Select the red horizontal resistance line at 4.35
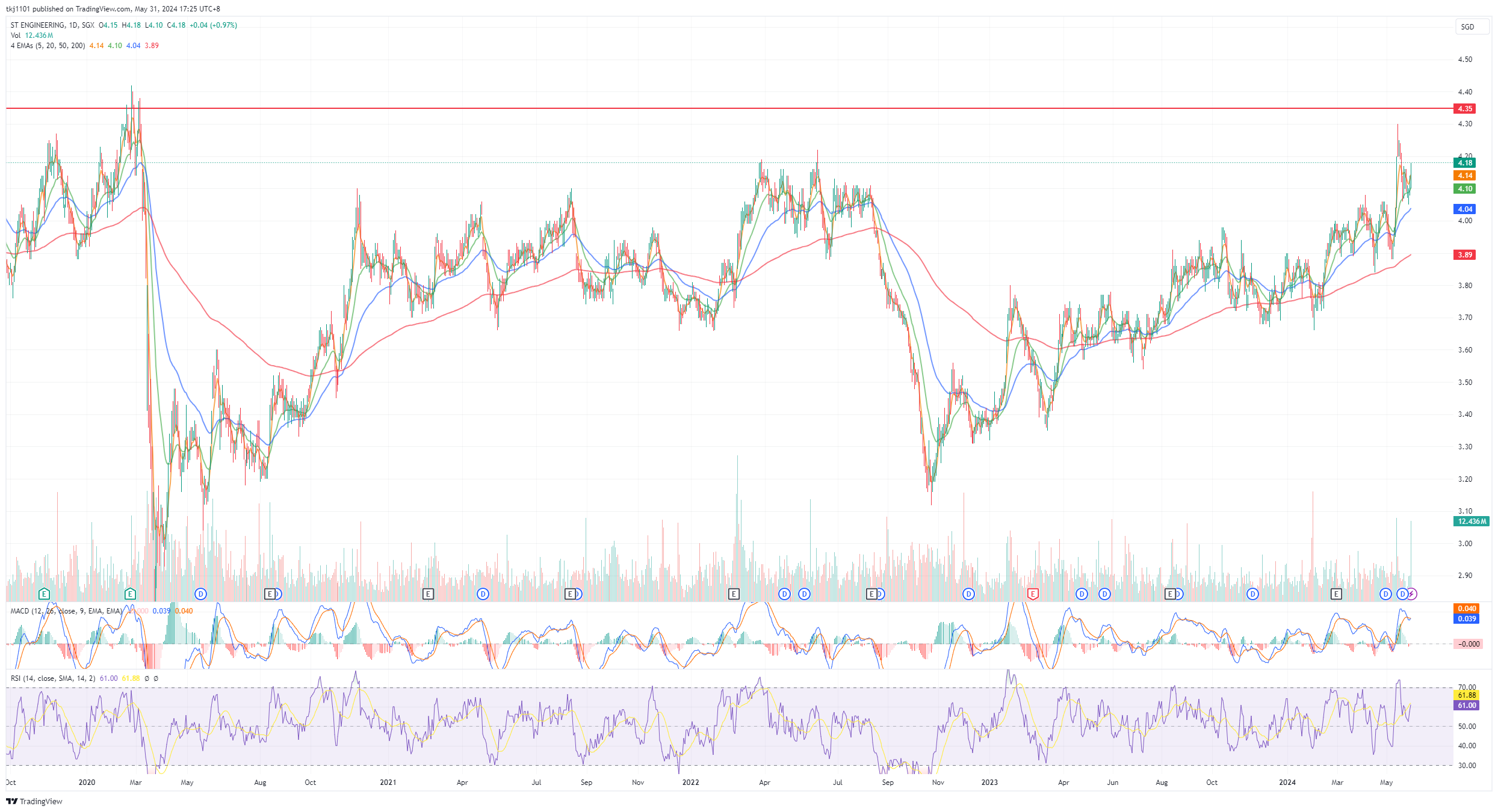Screen dimensions: 1498x812 tap(729, 108)
